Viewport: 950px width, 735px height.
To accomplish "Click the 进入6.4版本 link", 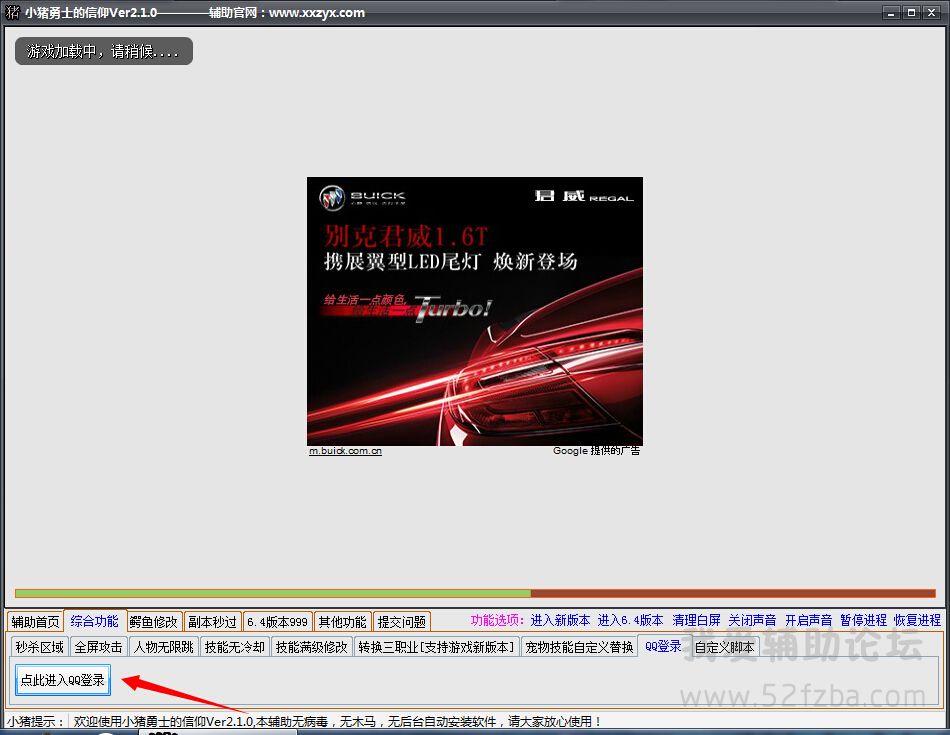I will [x=630, y=620].
